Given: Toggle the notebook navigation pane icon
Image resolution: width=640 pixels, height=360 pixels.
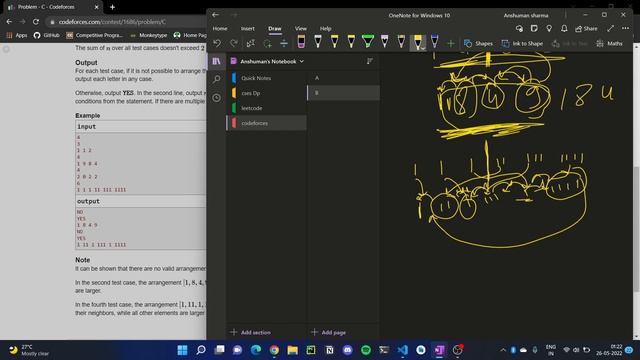Looking at the screenshot, I should click(x=216, y=61).
